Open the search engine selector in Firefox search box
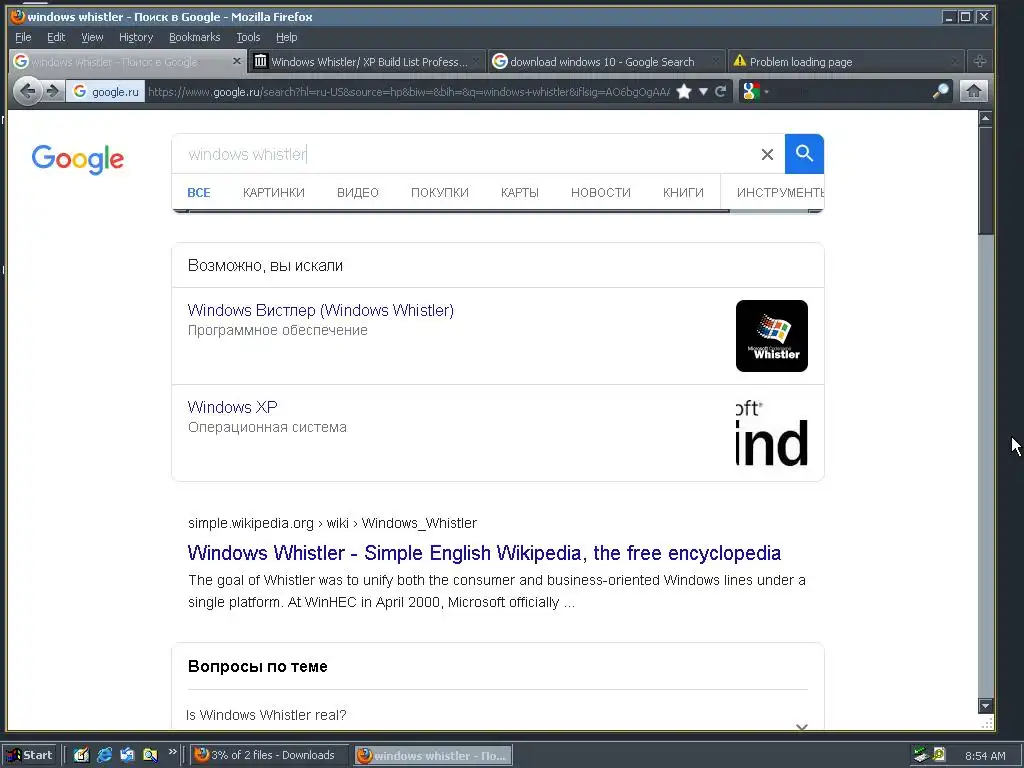 (x=755, y=91)
